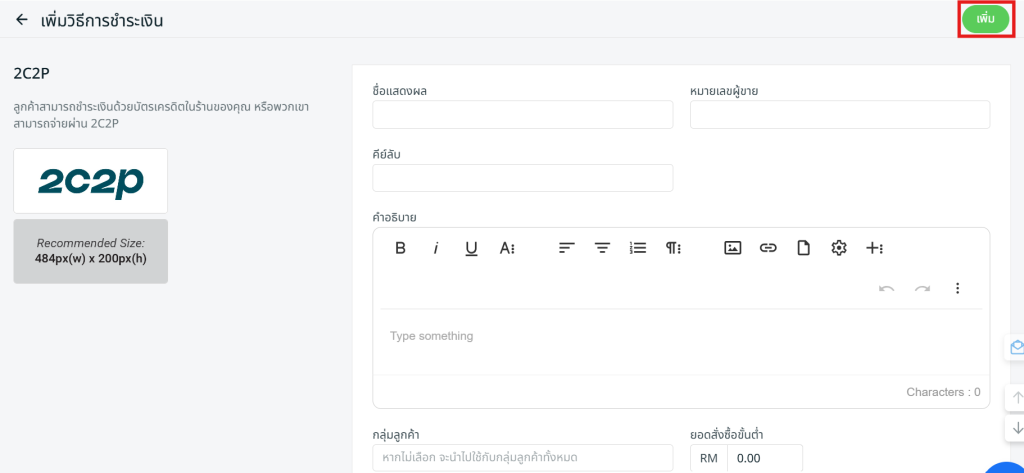Open the customer group dropdown field

coord(522,457)
